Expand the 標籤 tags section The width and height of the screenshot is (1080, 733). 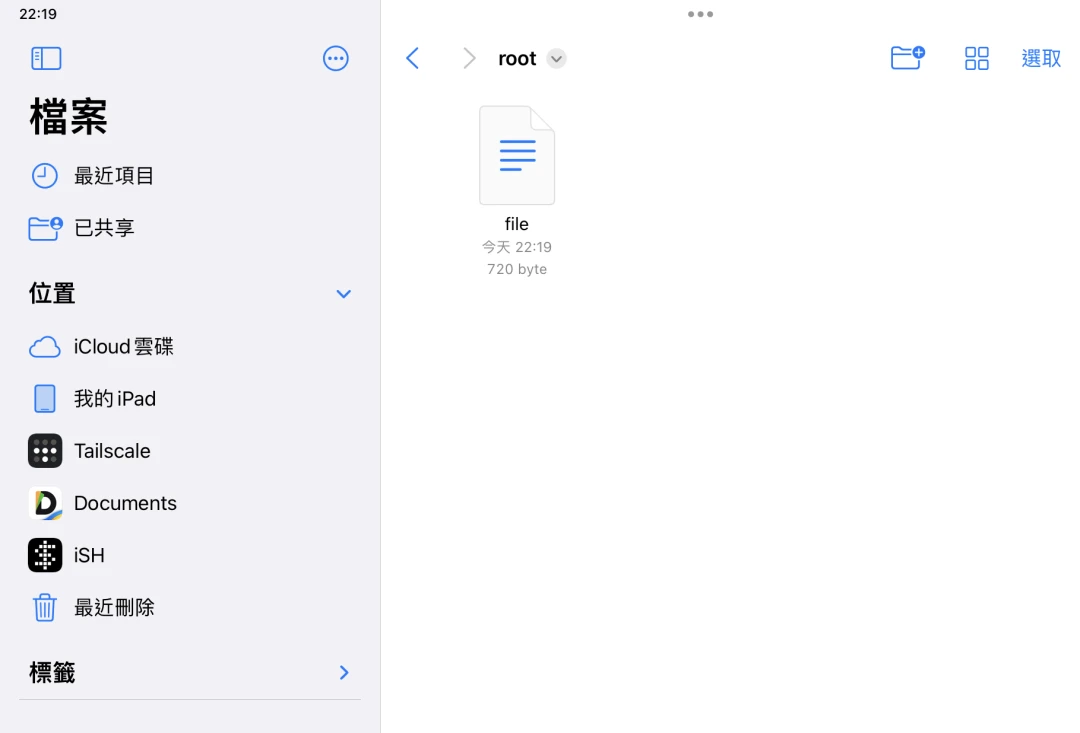(343, 673)
